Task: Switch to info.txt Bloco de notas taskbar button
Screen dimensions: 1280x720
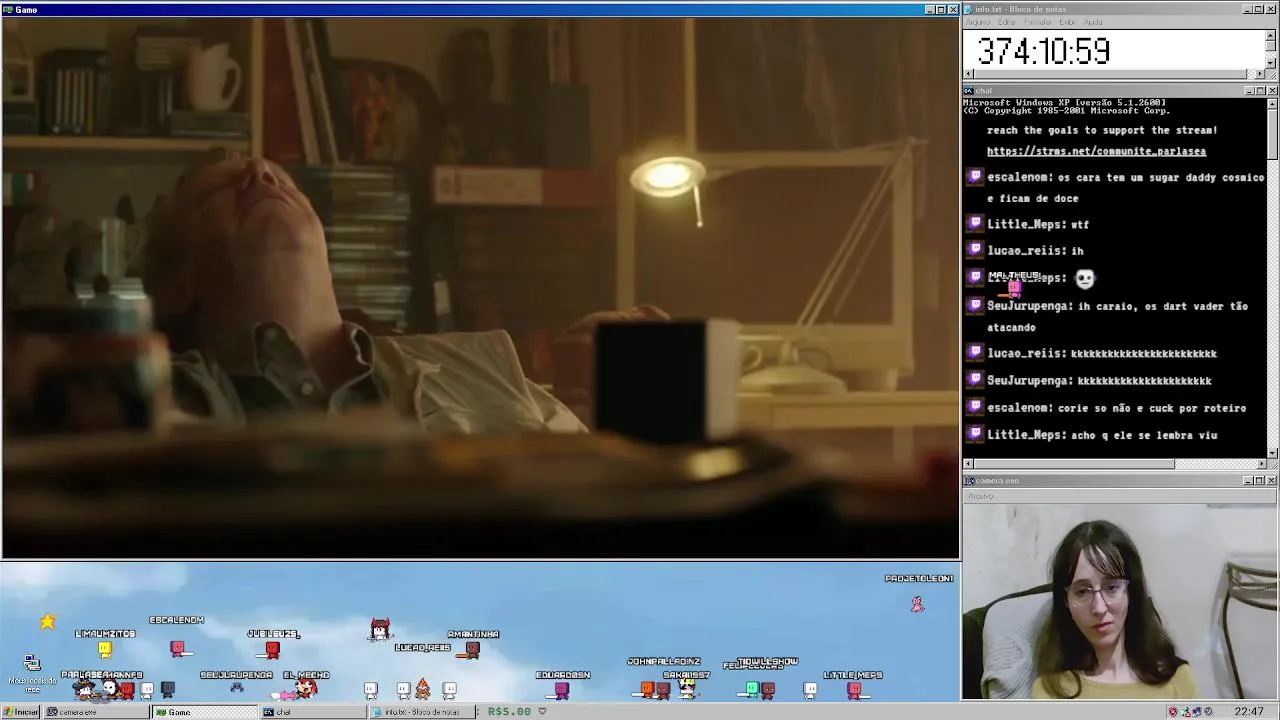Action: [x=420, y=712]
